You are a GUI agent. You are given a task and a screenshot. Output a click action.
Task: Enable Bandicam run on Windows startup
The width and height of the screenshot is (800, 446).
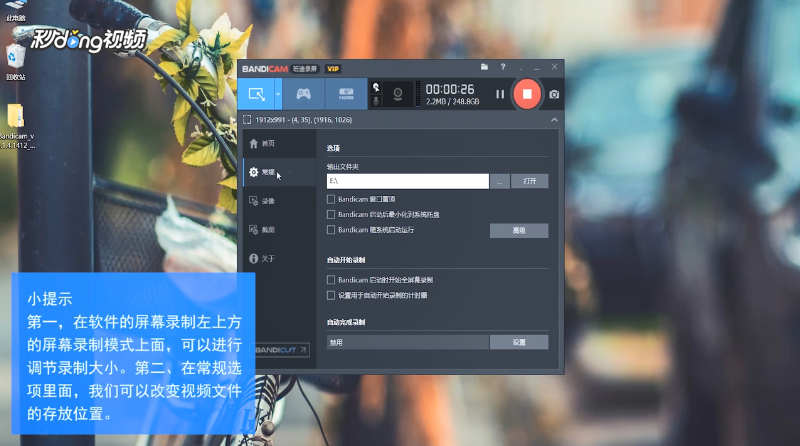tap(331, 230)
